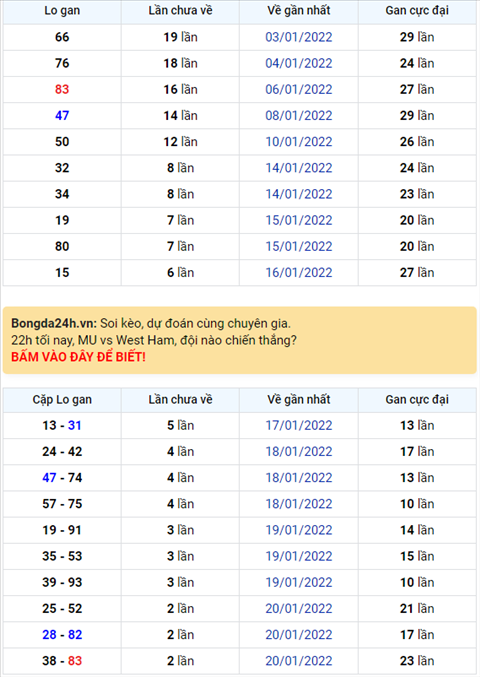Select pair 47 - 74

pos(62,478)
